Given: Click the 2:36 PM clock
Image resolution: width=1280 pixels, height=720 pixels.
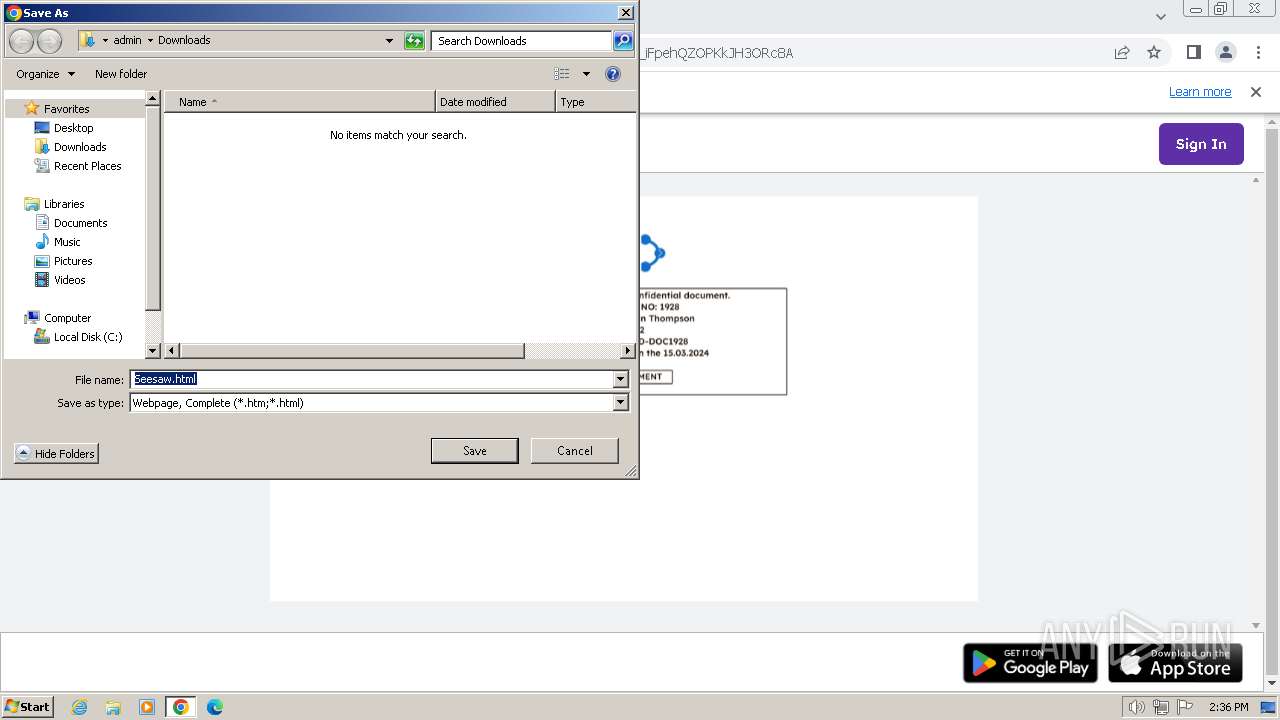Looking at the screenshot, I should (x=1228, y=707).
